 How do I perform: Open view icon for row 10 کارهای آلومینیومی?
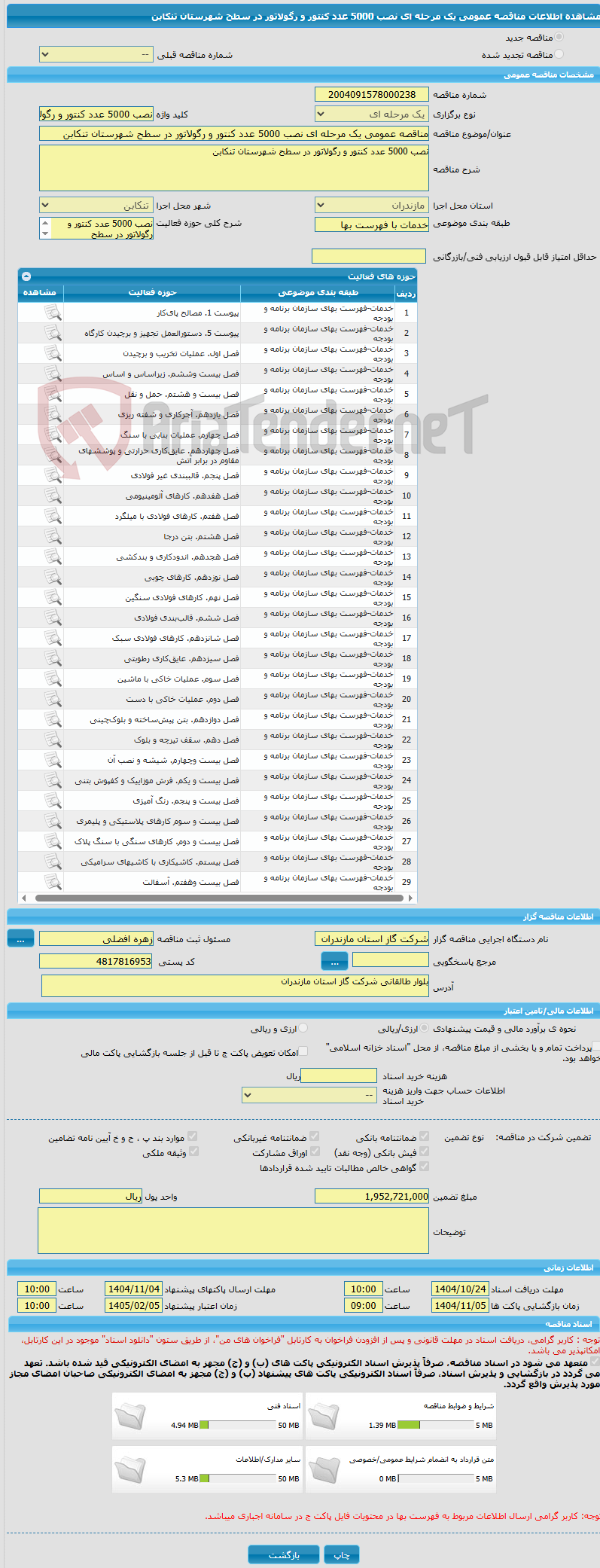tap(53, 496)
